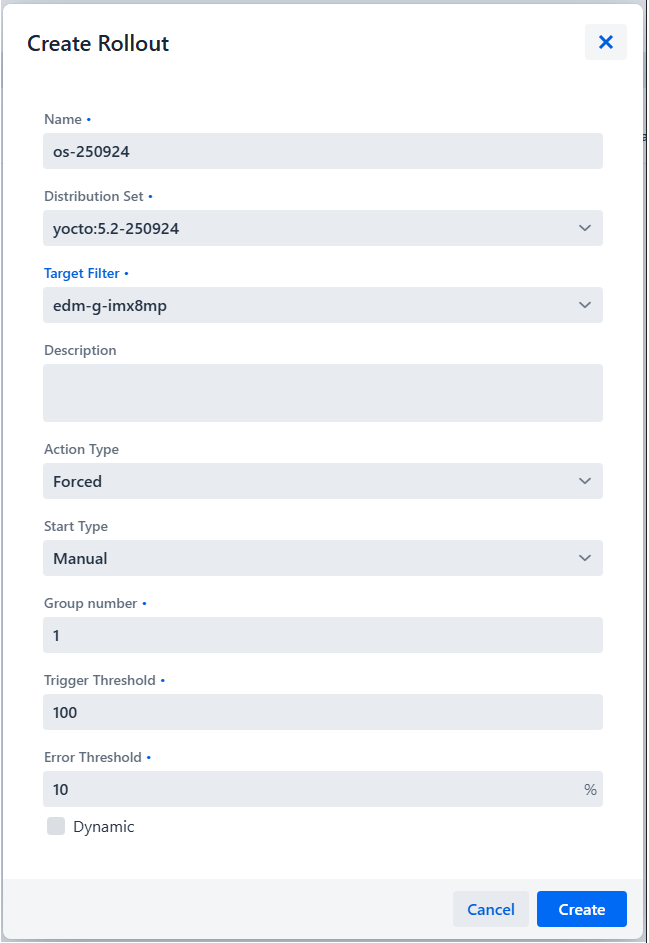Click the Create Rollout dialog title
The width and height of the screenshot is (649, 943).
tap(97, 43)
